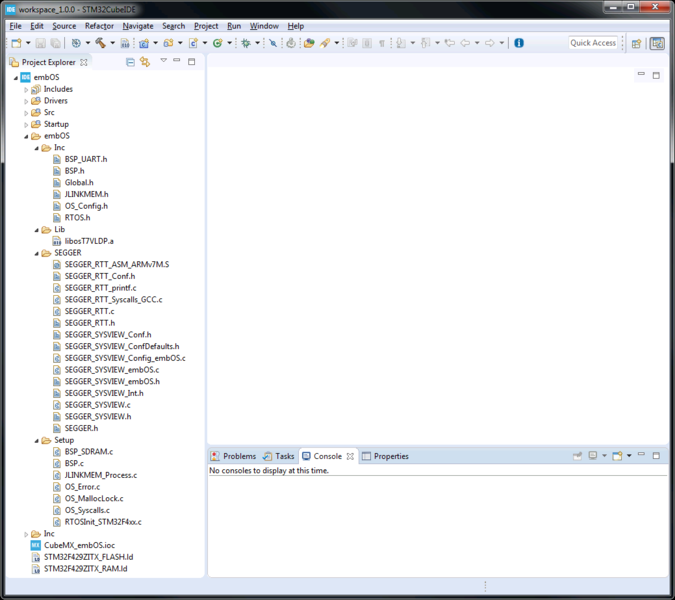Click the blue Information icon in toolbar
Screen dimensions: 675x600
pyautogui.click(x=518, y=43)
